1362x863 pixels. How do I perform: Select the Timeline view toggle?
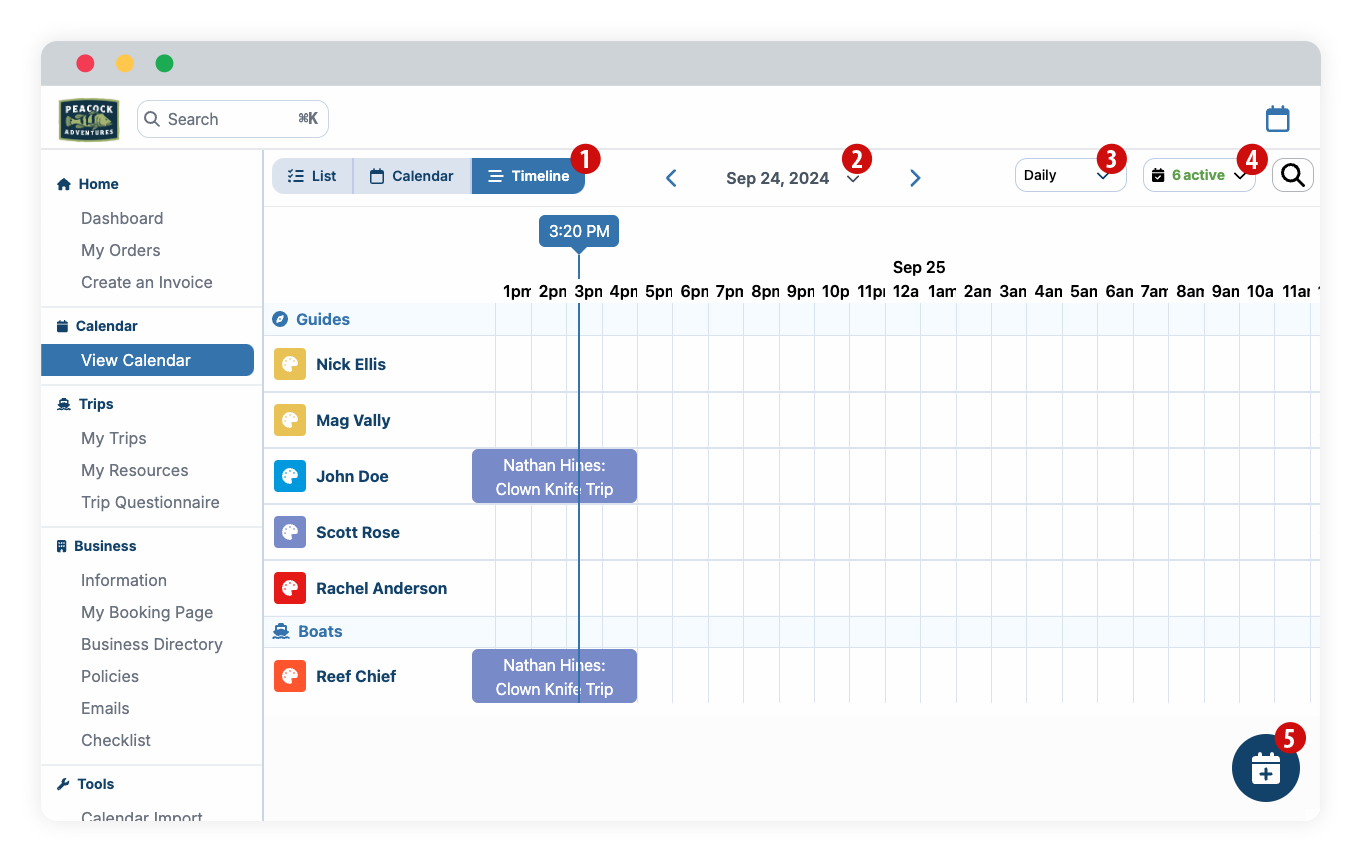point(528,176)
